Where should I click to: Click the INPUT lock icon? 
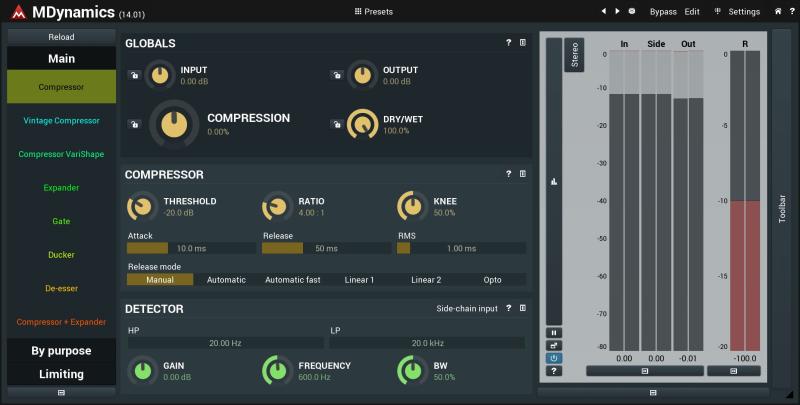134,75
